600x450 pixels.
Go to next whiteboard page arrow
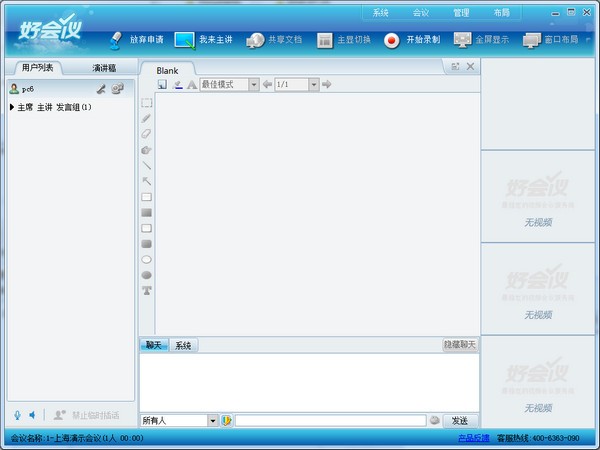[326, 84]
